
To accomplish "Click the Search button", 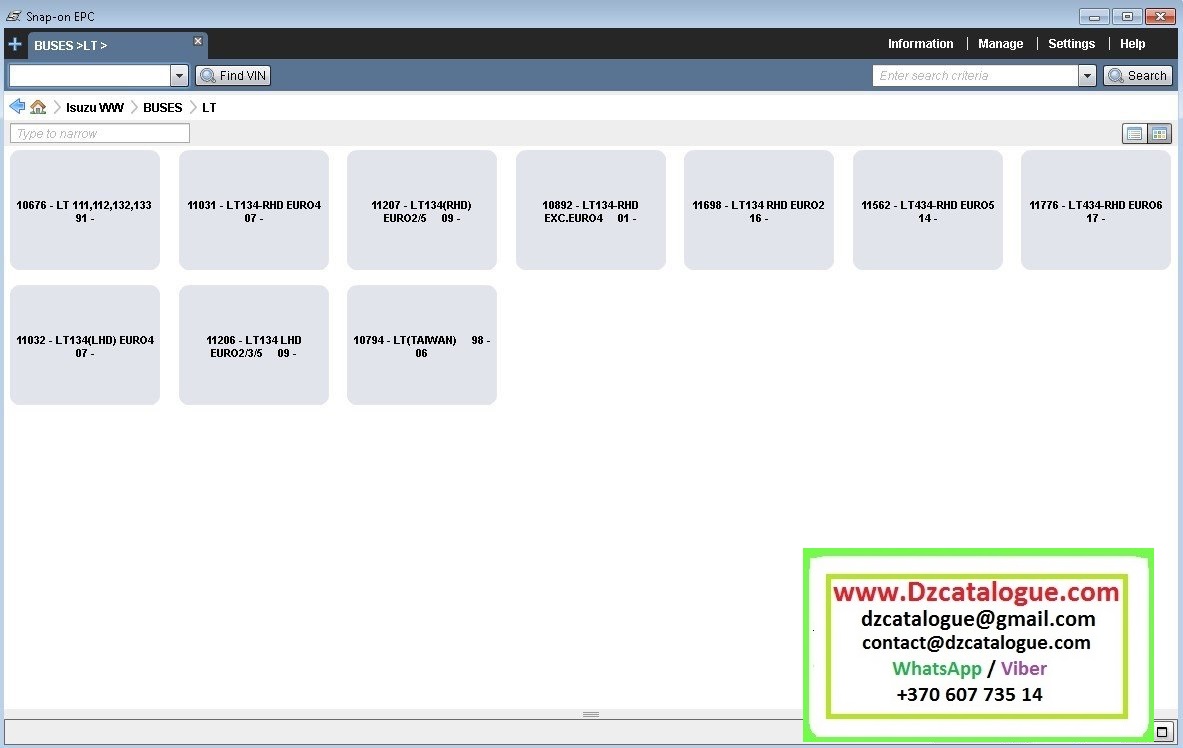I will 1138,75.
